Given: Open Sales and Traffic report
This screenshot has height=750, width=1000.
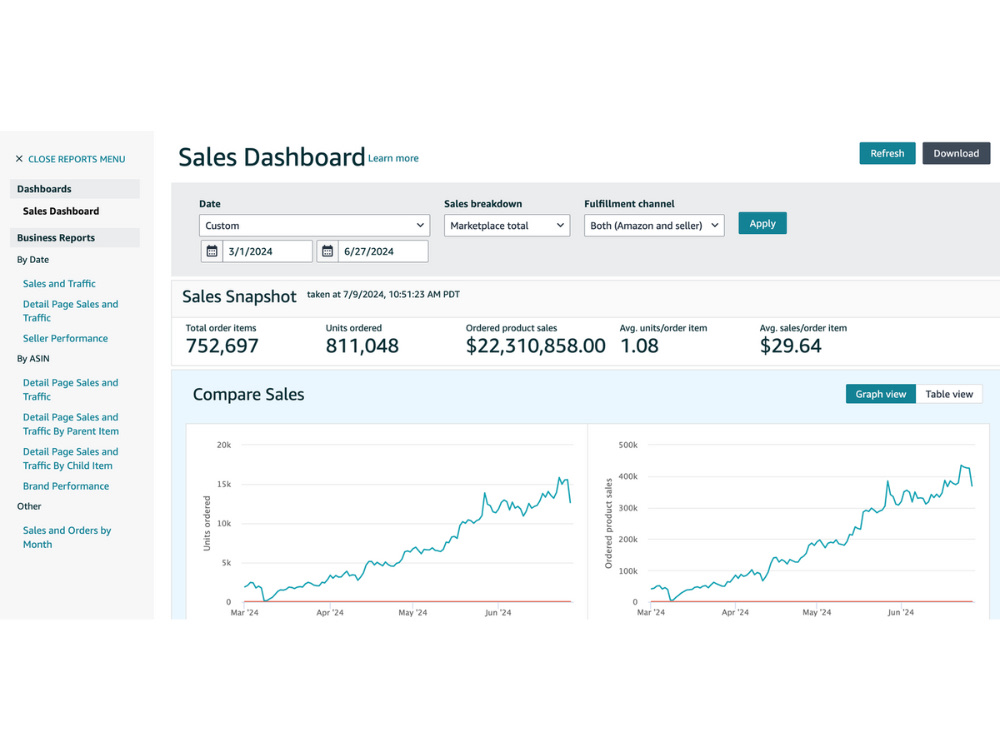Looking at the screenshot, I should click(x=59, y=284).
